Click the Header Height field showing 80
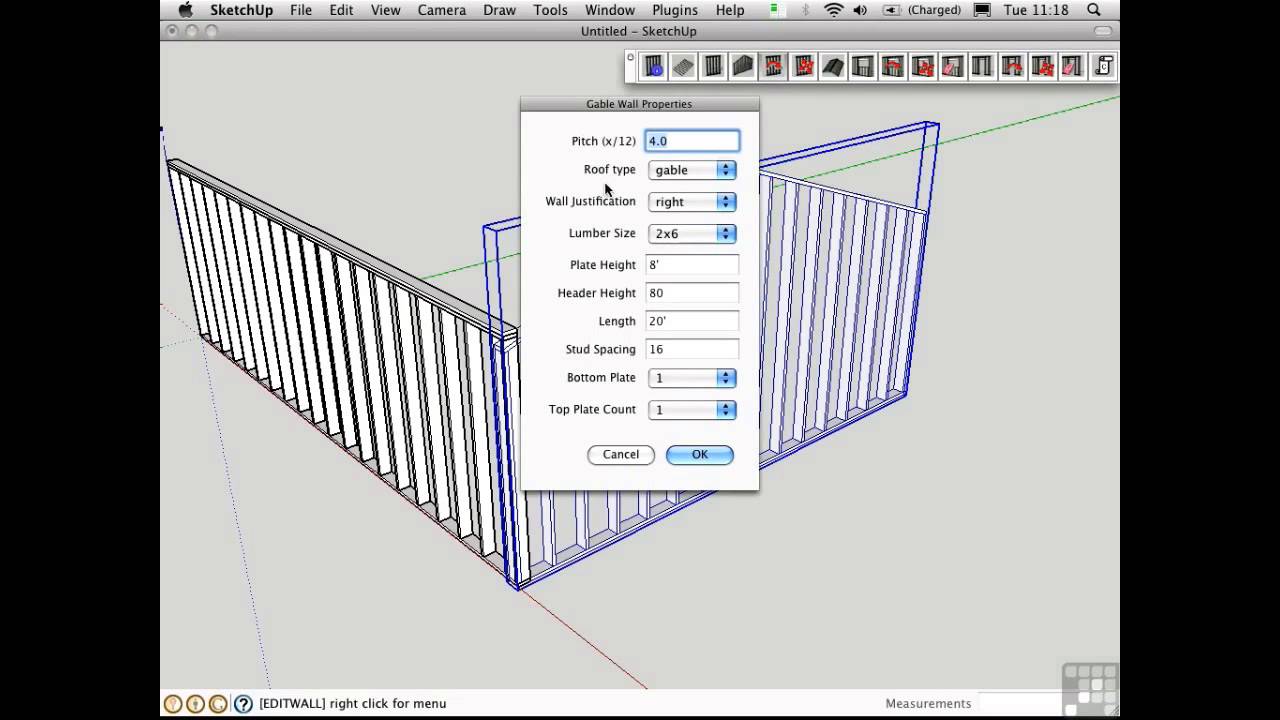Screen dimensions: 1280x720 [692, 293]
